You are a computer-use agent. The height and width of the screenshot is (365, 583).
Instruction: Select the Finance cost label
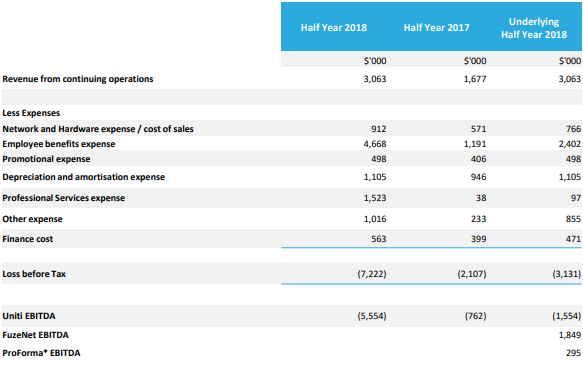coord(28,239)
